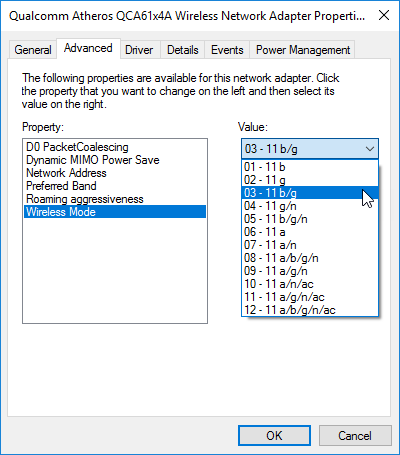Switch to the Details tab
Viewport: 400px width, 455px height.
tap(183, 50)
